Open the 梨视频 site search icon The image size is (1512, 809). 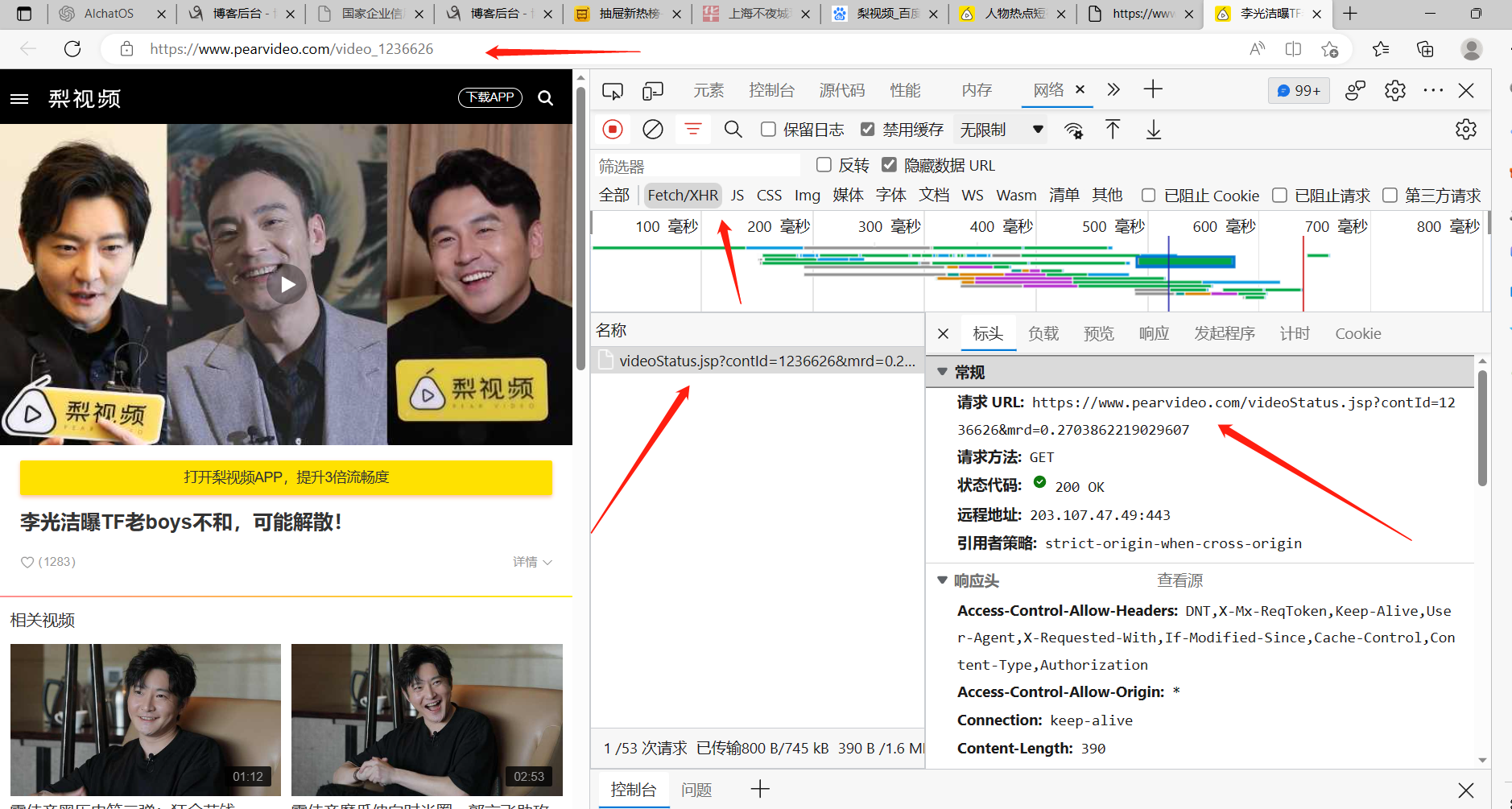tap(545, 98)
